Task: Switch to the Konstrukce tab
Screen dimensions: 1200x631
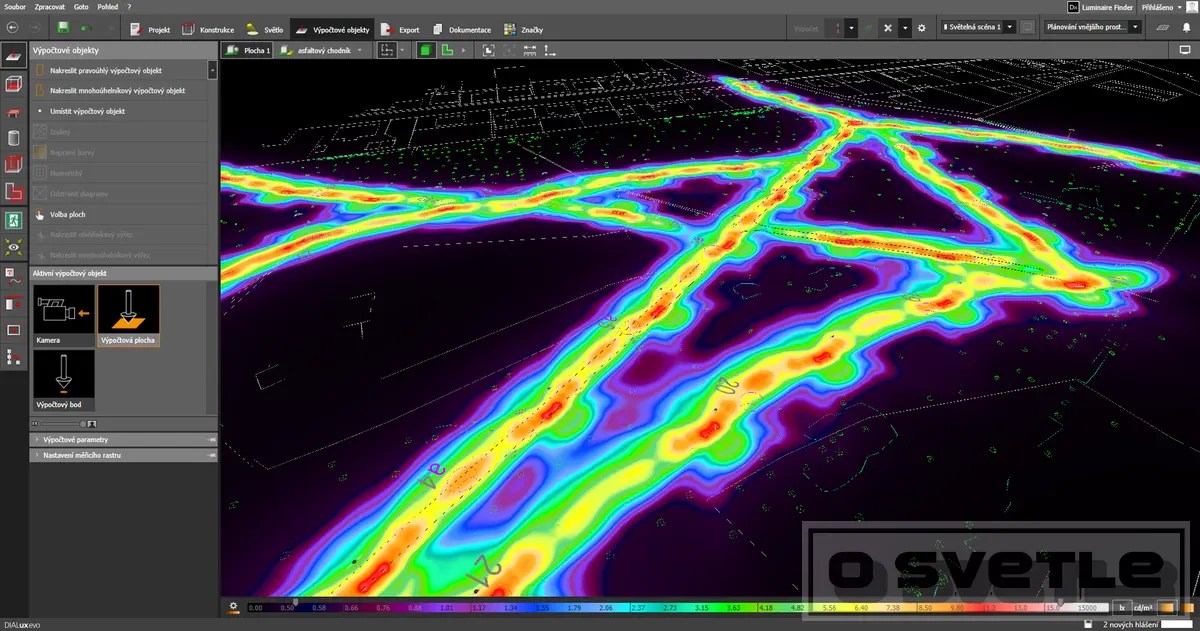Action: pos(207,29)
